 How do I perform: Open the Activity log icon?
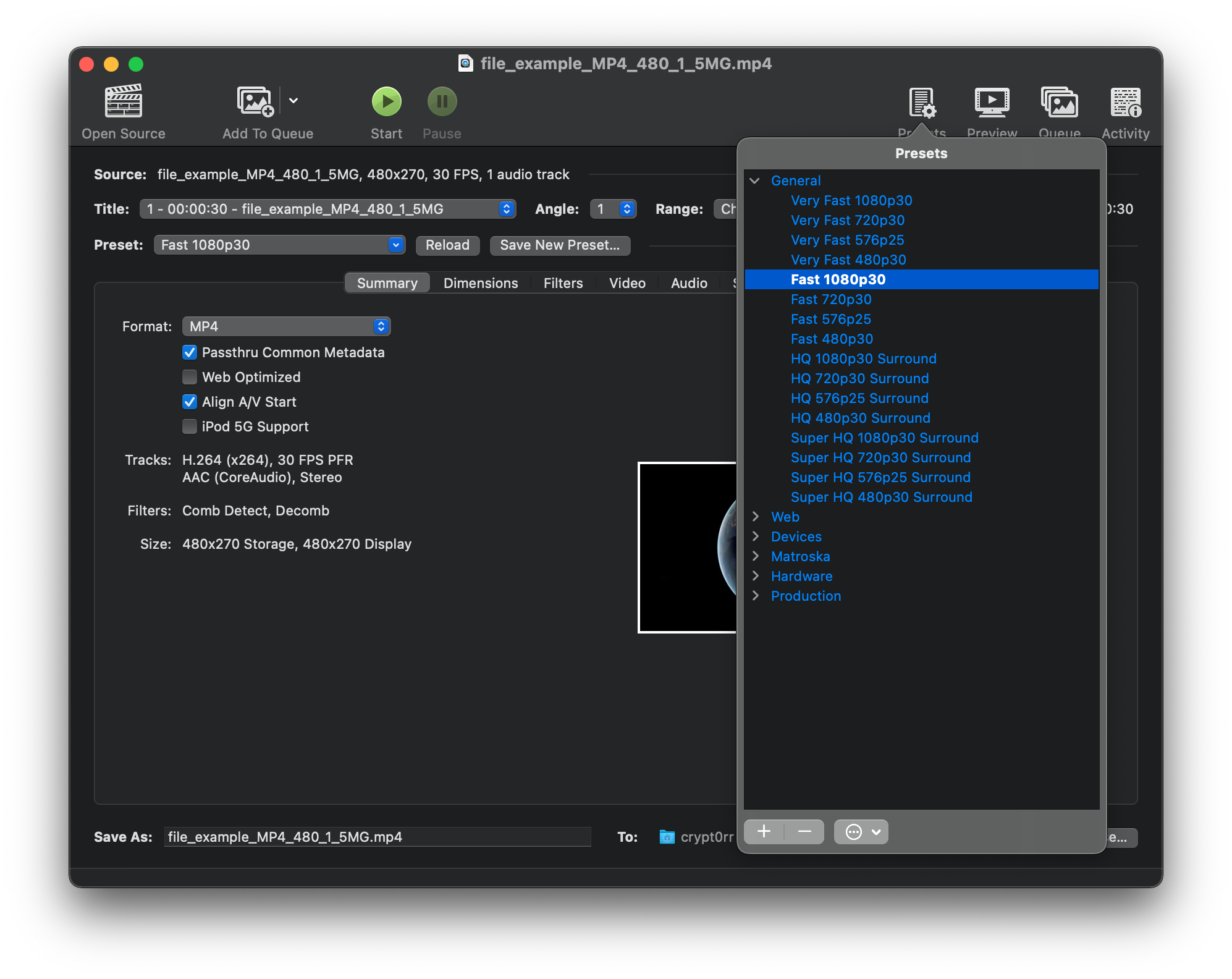point(1126,103)
